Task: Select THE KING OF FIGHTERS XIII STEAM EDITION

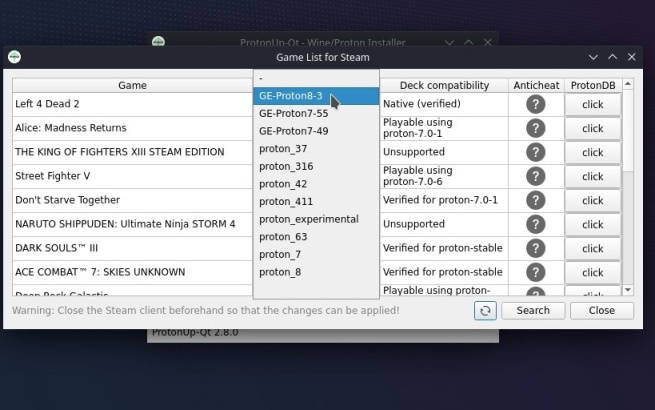Action: [132, 152]
